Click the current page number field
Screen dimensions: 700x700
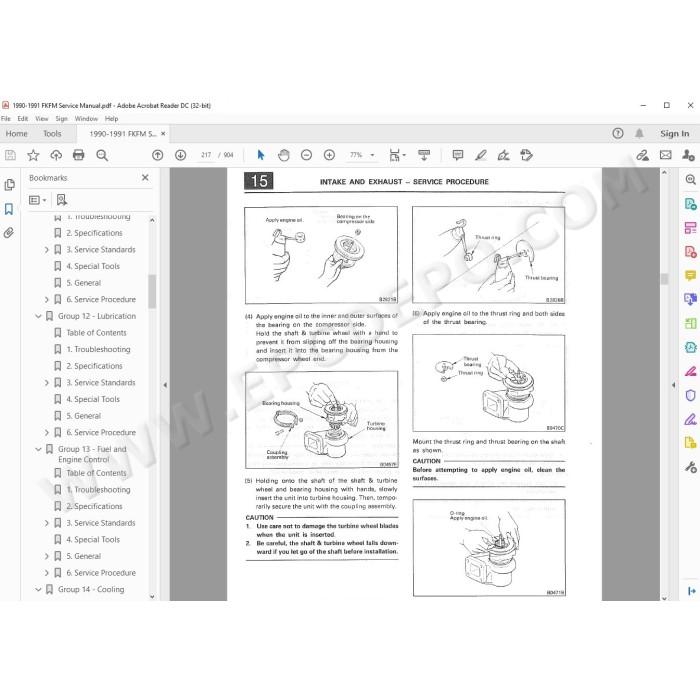point(206,155)
